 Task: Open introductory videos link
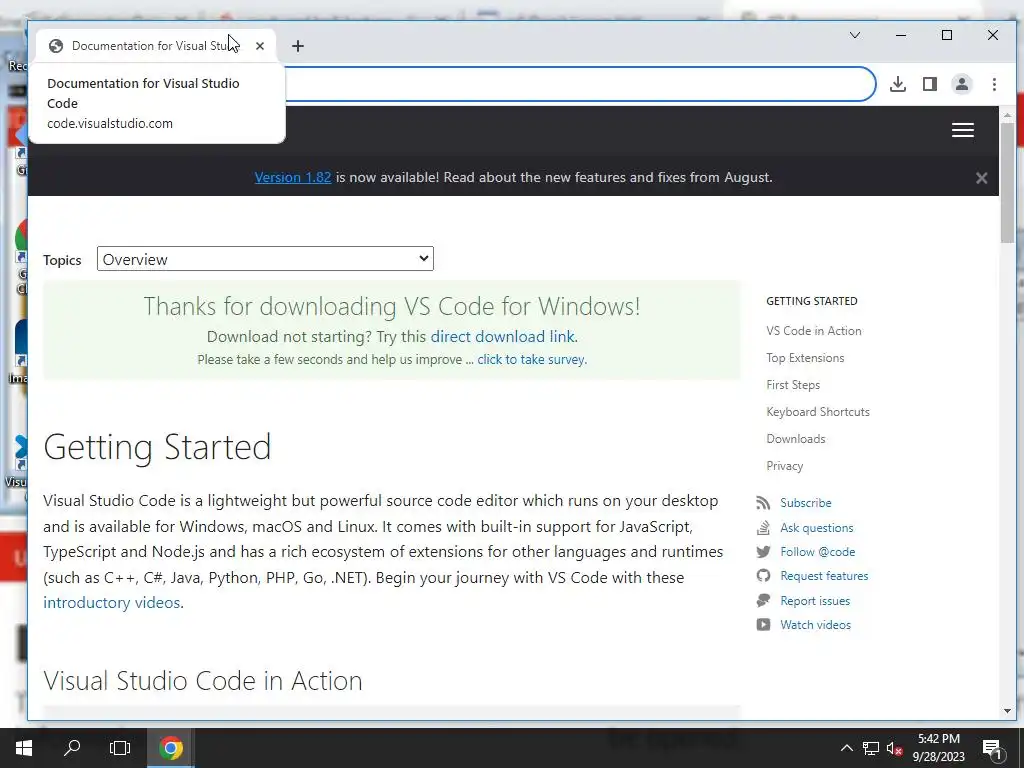[x=112, y=602]
